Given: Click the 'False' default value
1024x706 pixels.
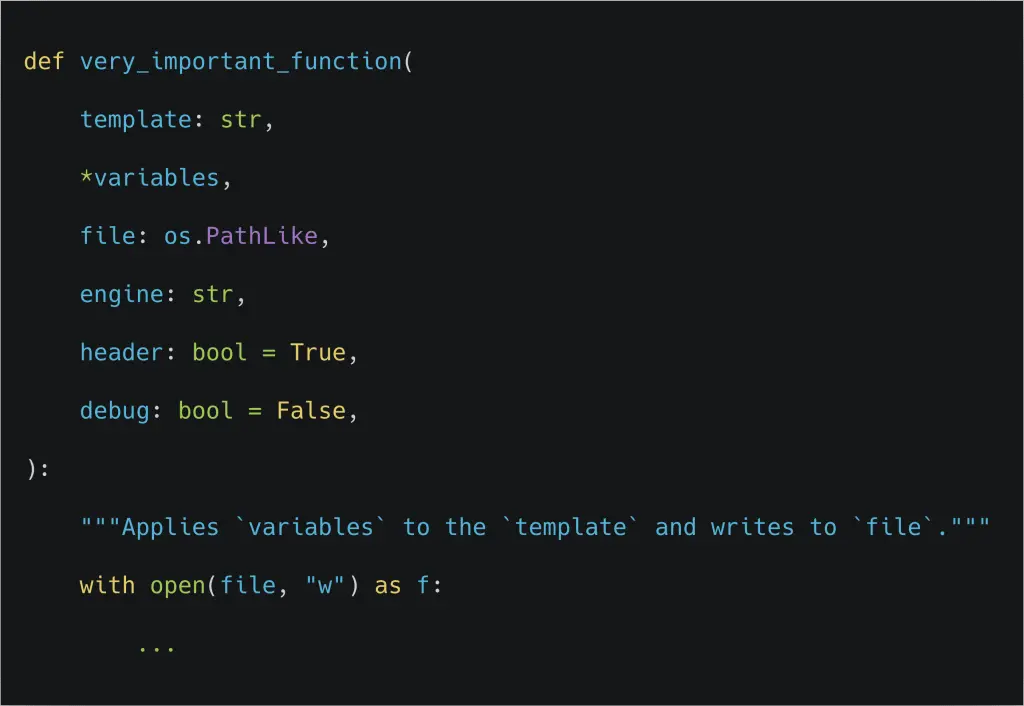Looking at the screenshot, I should (x=310, y=410).
